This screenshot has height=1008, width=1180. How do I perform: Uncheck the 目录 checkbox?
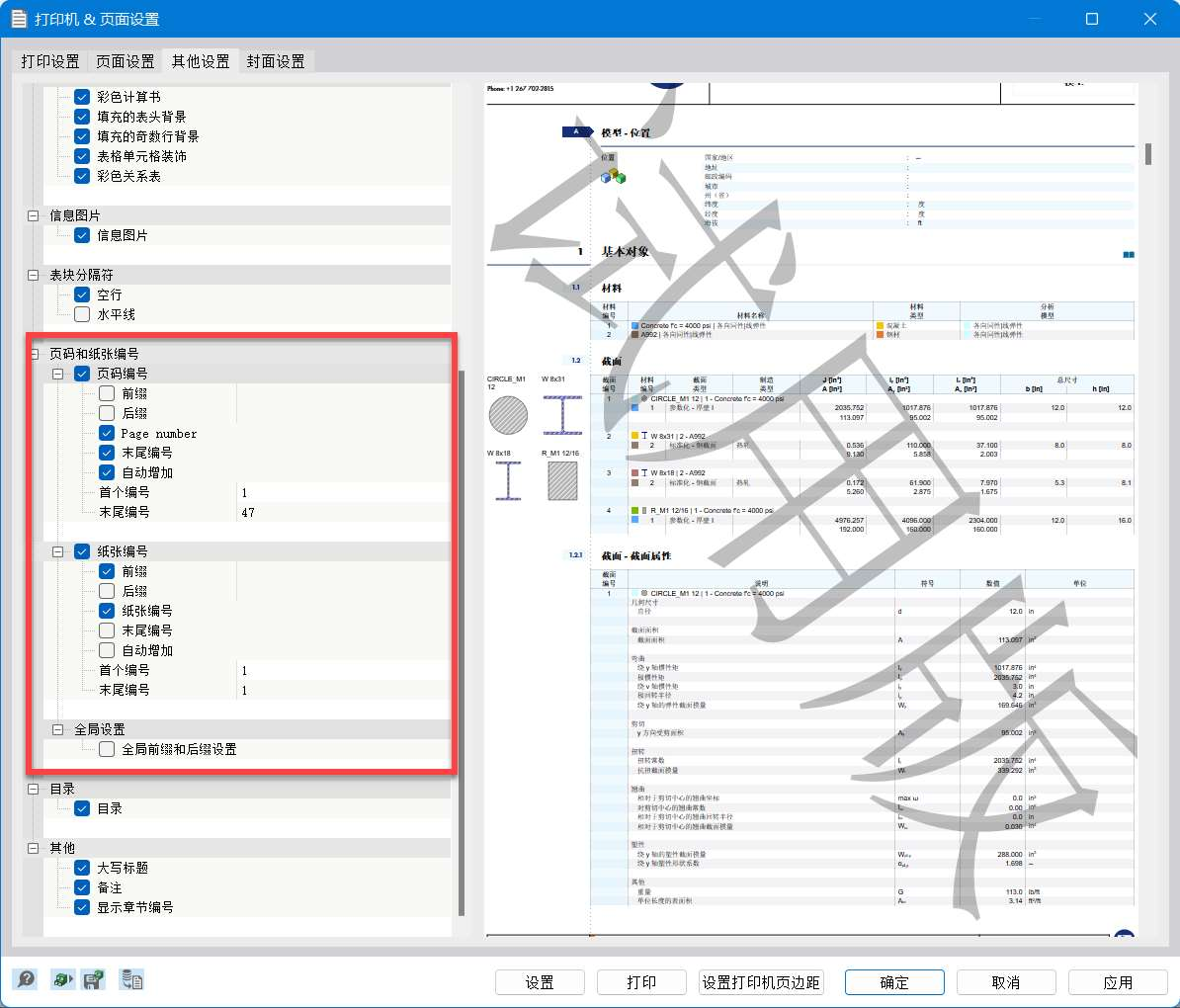83,807
